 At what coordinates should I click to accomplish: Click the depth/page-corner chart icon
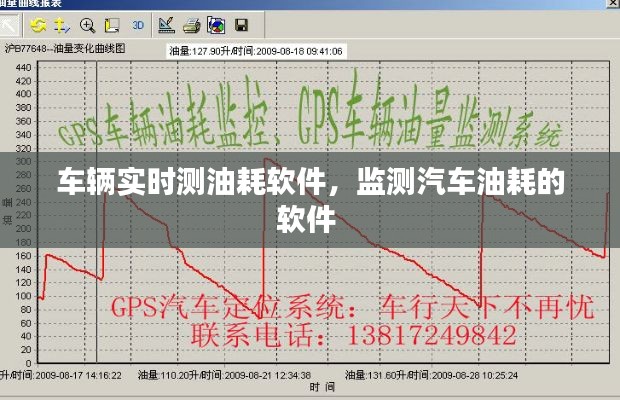tap(112, 25)
